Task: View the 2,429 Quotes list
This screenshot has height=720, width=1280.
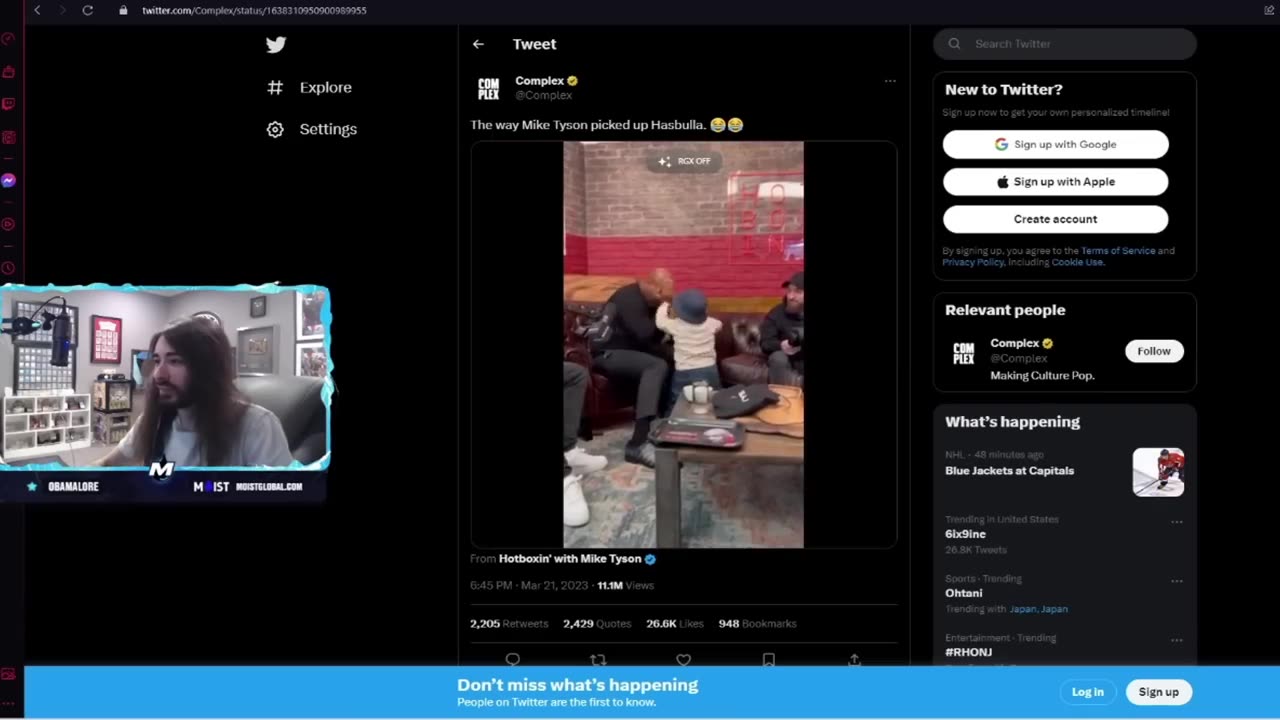Action: click(x=597, y=624)
